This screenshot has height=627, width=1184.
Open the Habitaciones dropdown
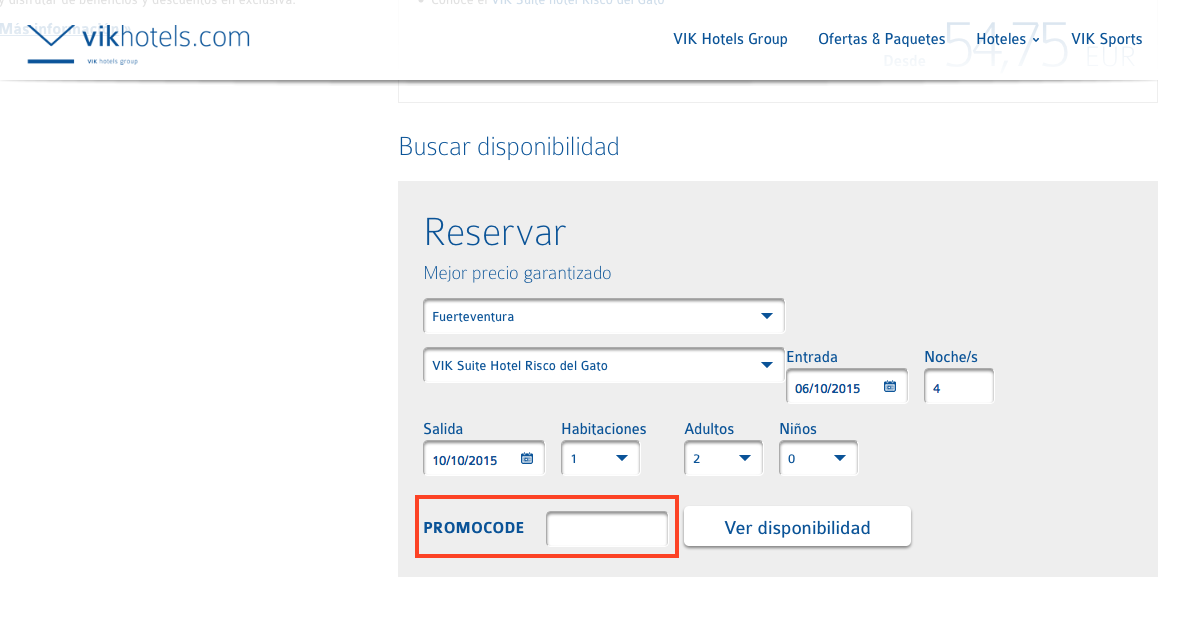tap(600, 459)
